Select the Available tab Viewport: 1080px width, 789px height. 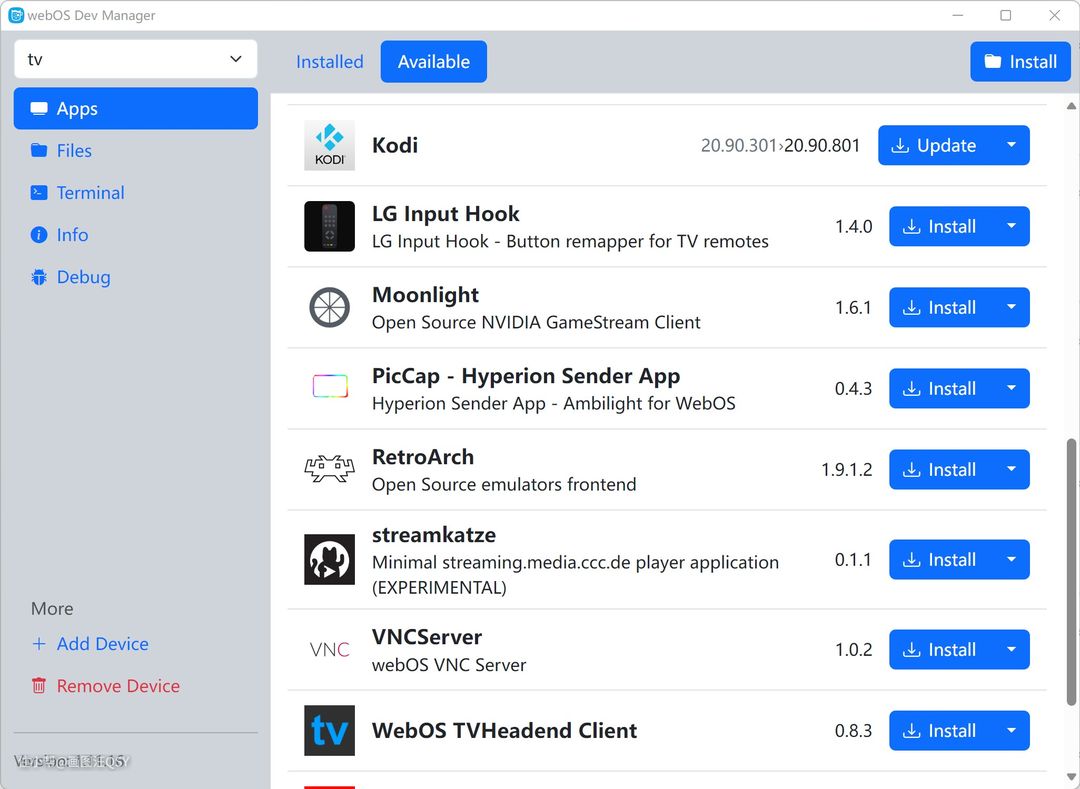pos(433,62)
